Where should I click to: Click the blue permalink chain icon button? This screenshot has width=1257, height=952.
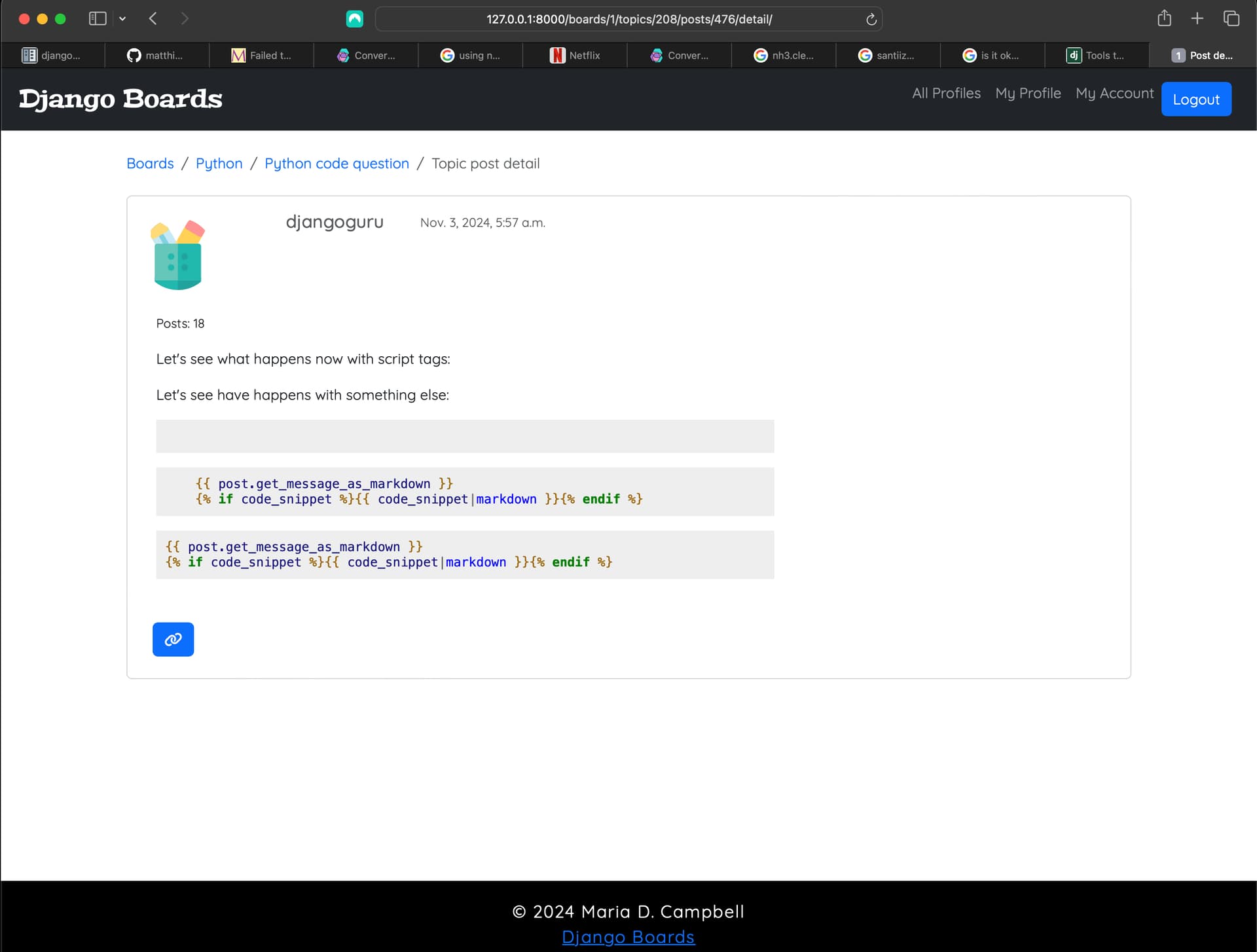click(x=173, y=639)
